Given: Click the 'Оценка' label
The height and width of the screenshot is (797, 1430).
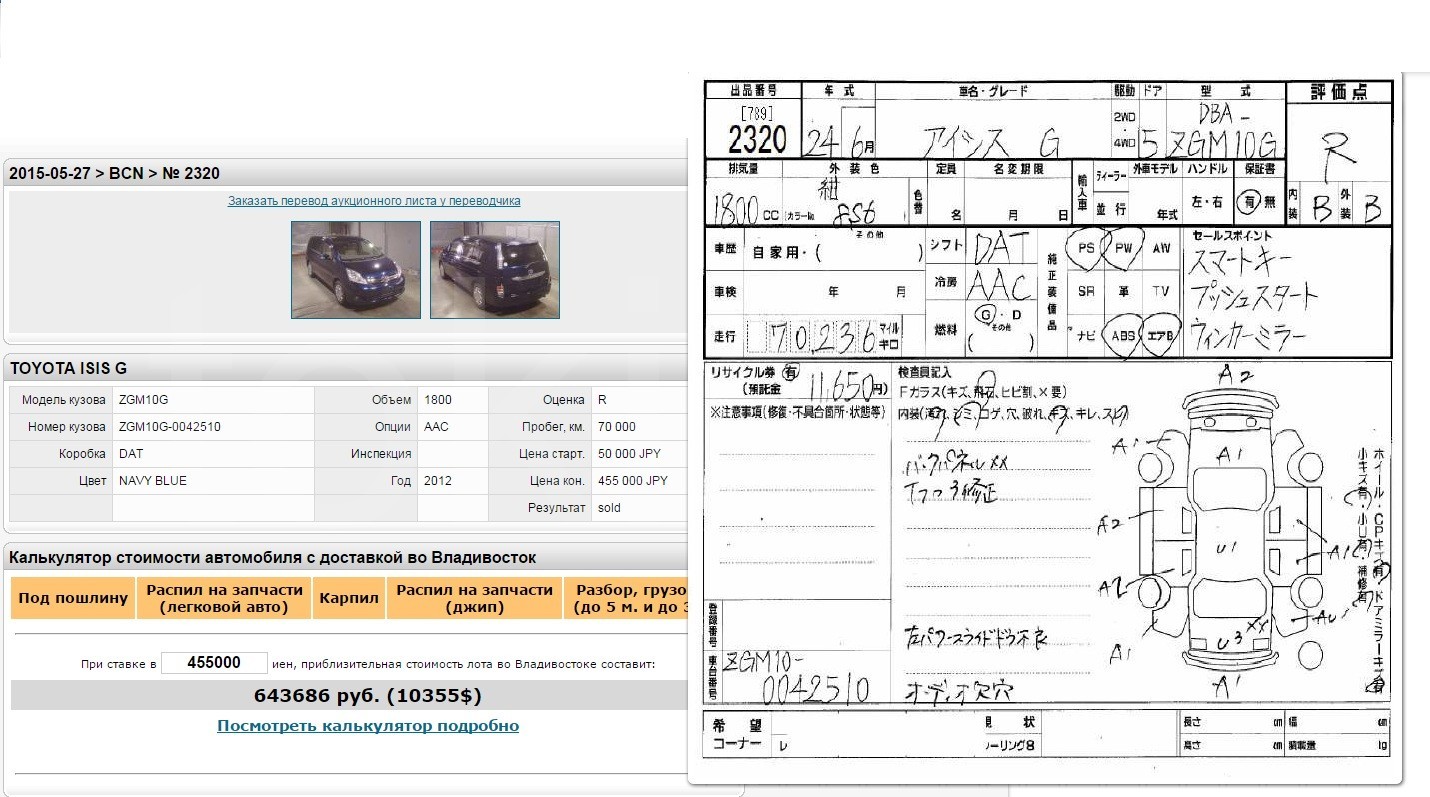Looking at the screenshot, I should pos(563,400).
